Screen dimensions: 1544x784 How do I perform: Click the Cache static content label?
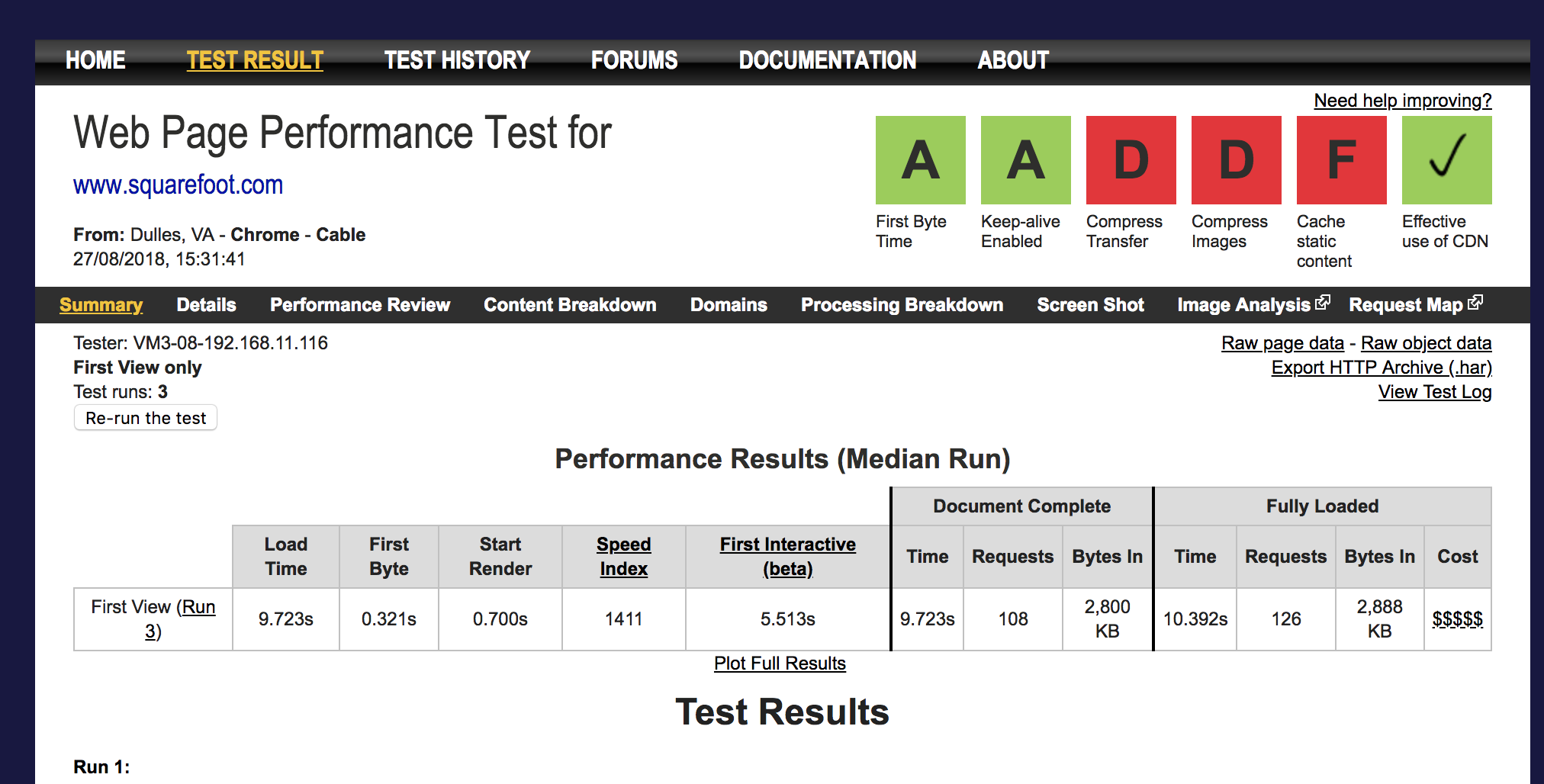tap(1324, 241)
